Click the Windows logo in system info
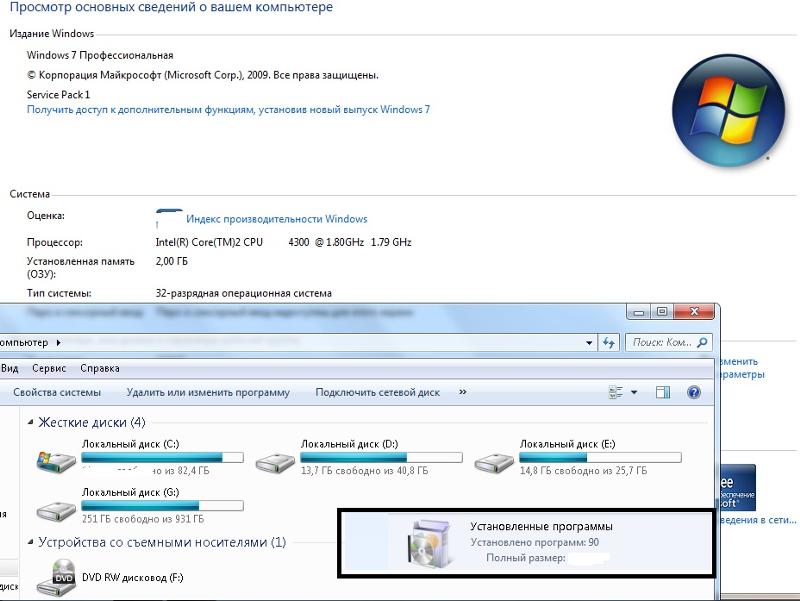800x601 pixels. 729,110
